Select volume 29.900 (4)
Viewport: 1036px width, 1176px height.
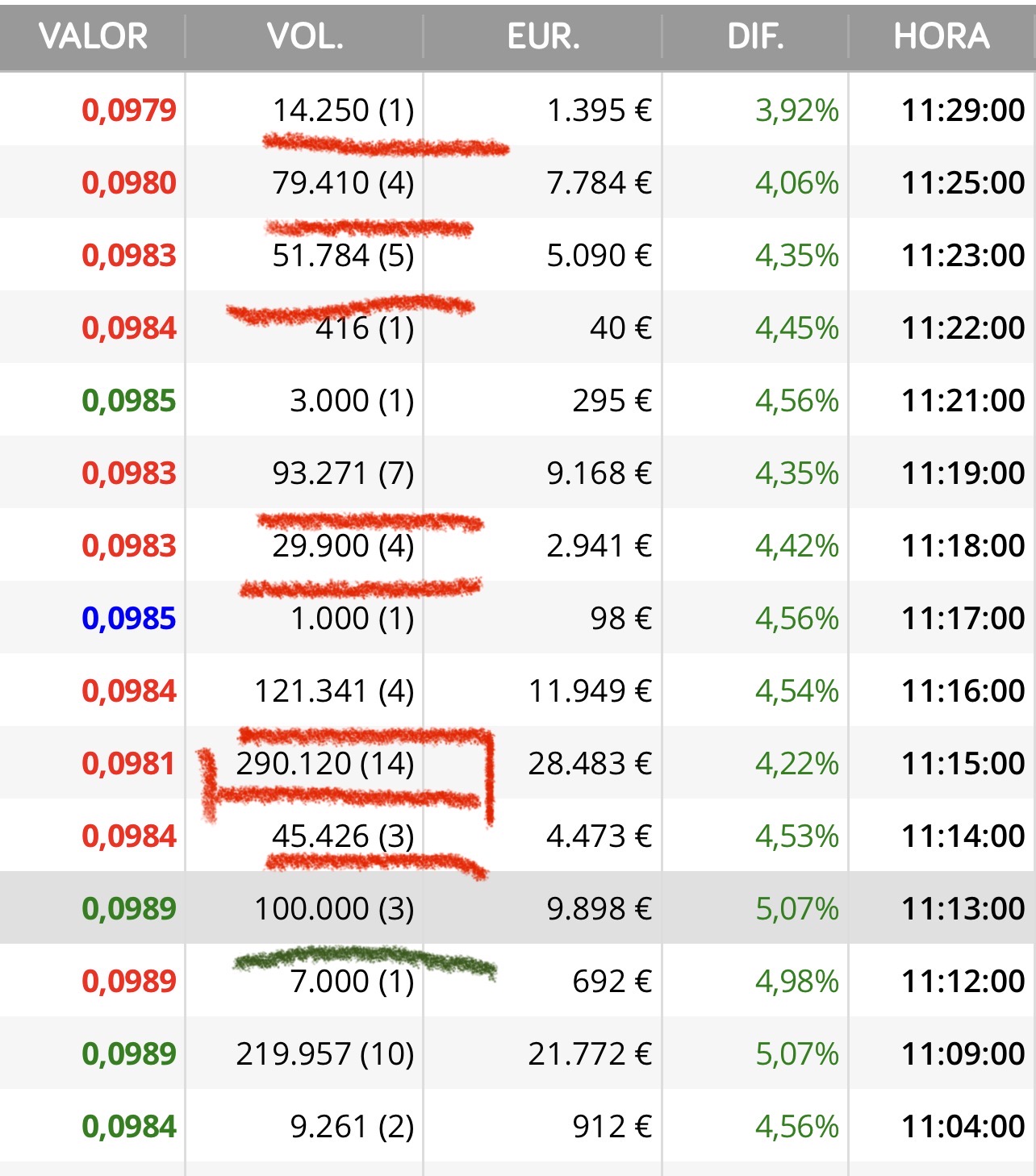(344, 545)
